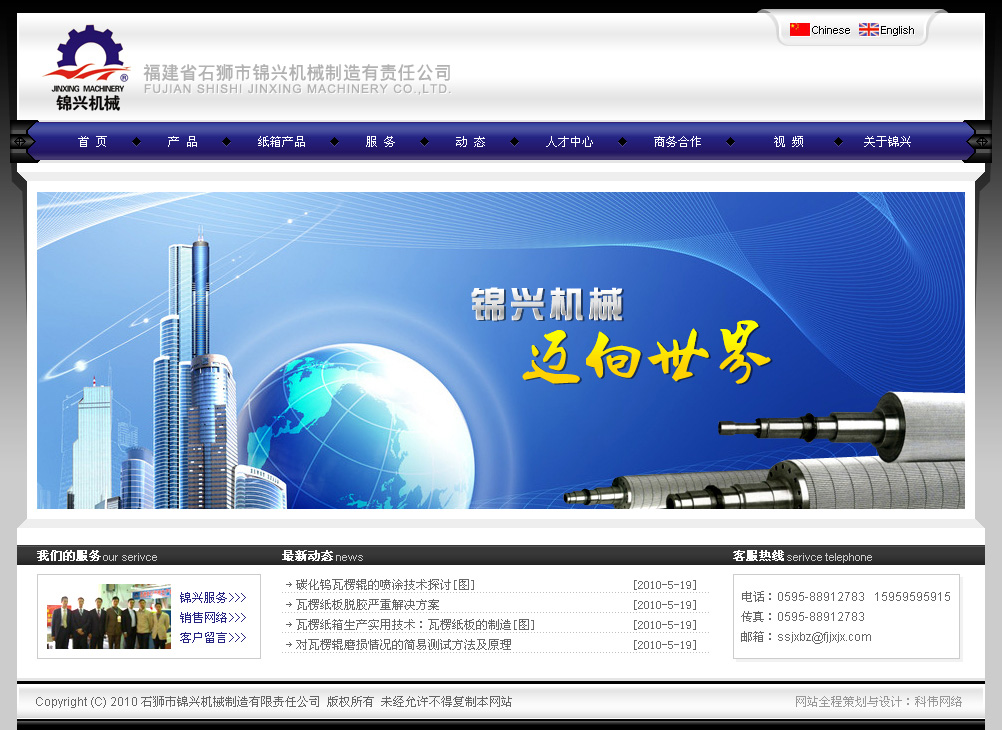Screen dimensions: 1002x730
Task: Click the arrow icon before 碳化钨瓦楞辊 news
Action: tap(289, 585)
